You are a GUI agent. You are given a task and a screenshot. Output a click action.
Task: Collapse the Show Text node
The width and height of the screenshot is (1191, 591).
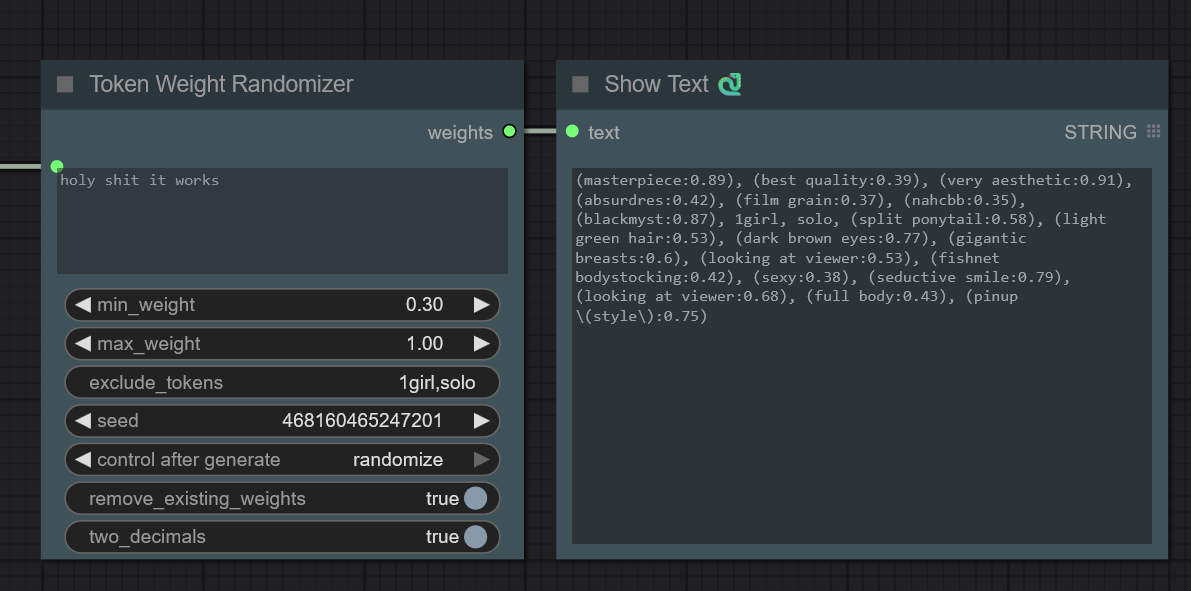[x=580, y=84]
